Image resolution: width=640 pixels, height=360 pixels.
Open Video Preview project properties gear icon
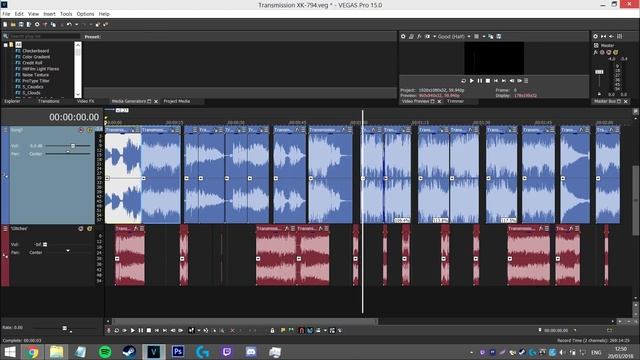pyautogui.click(x=403, y=36)
